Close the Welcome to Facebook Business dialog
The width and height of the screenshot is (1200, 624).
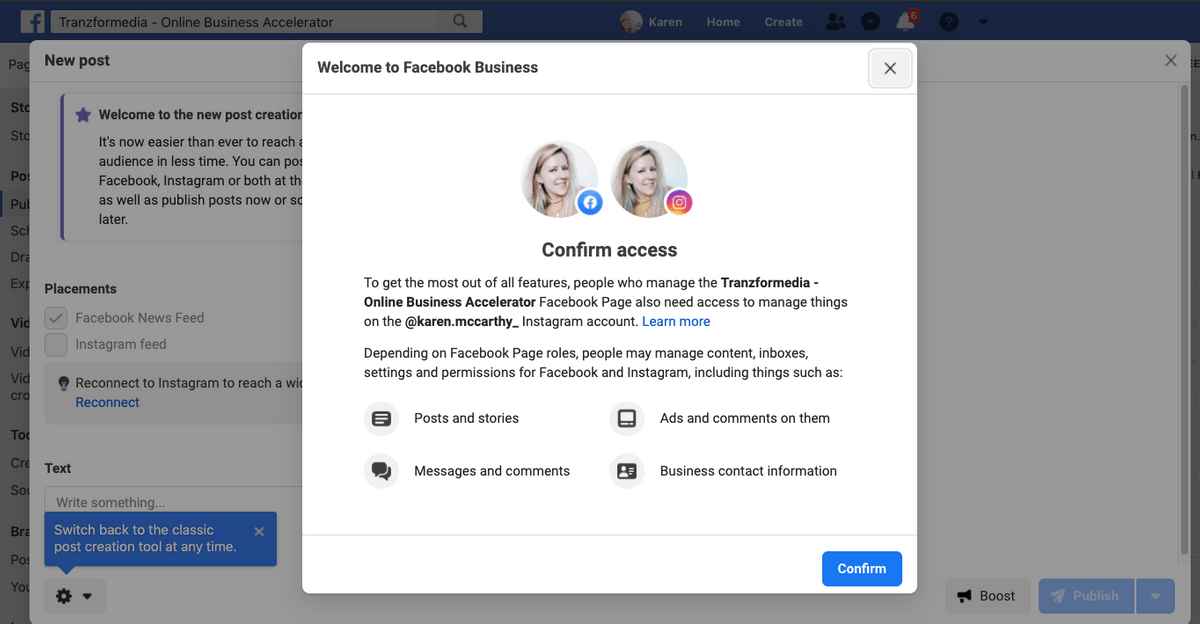pyautogui.click(x=890, y=68)
